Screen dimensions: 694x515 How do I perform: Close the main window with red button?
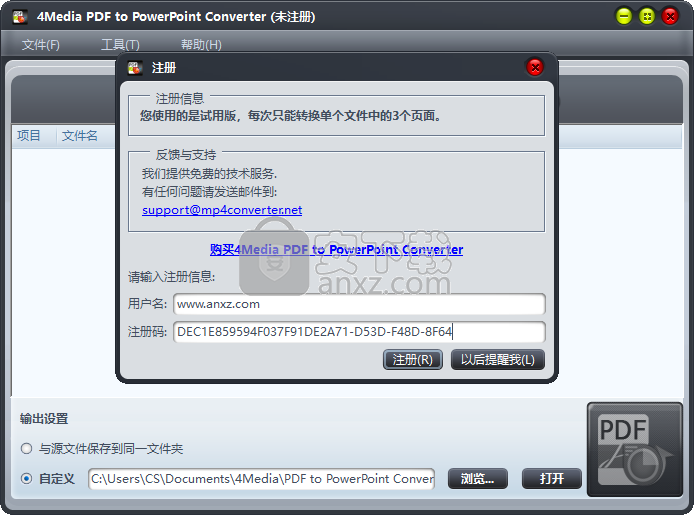(670, 17)
